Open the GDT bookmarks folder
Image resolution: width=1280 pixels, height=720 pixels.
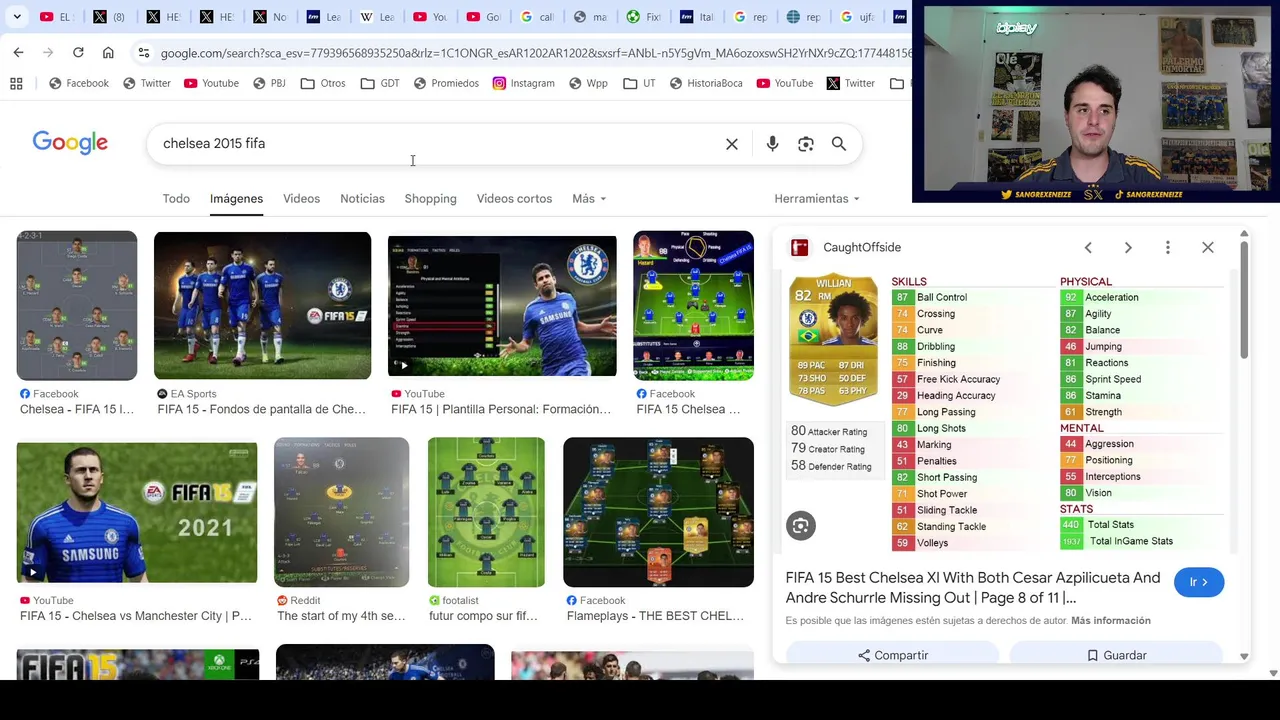(x=380, y=83)
